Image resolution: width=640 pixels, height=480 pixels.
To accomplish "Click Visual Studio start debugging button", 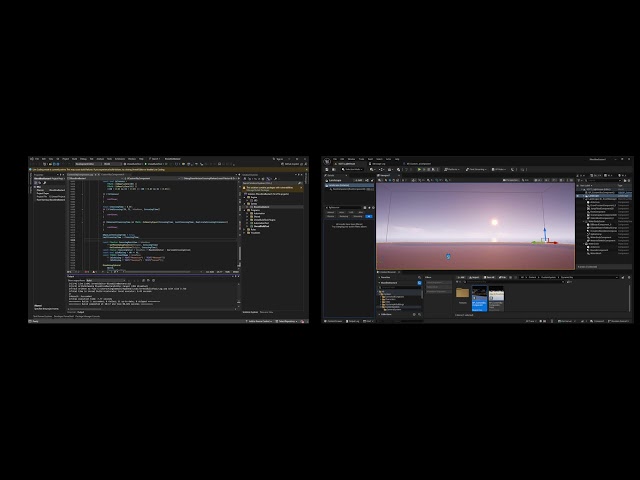I will (x=153, y=164).
